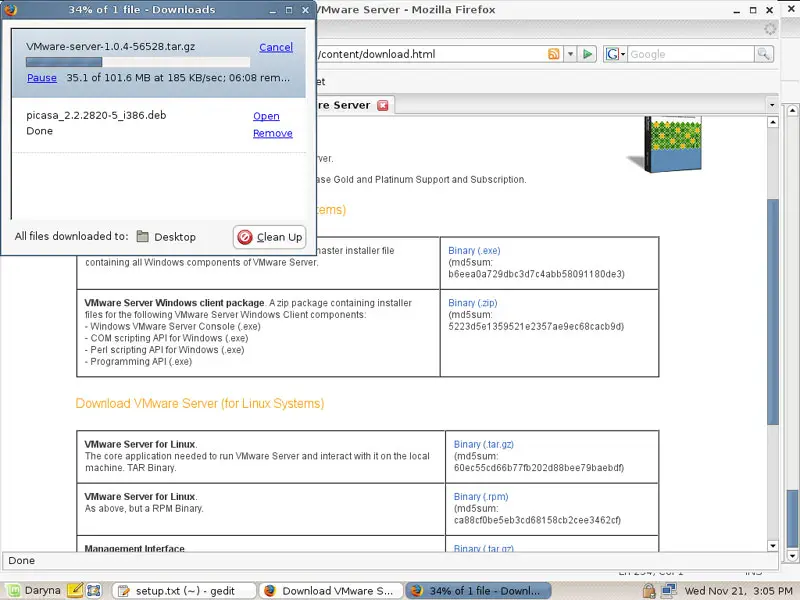800x600 pixels.
Task: Switch to setup.txt gedit taskbar window
Action: 184,591
